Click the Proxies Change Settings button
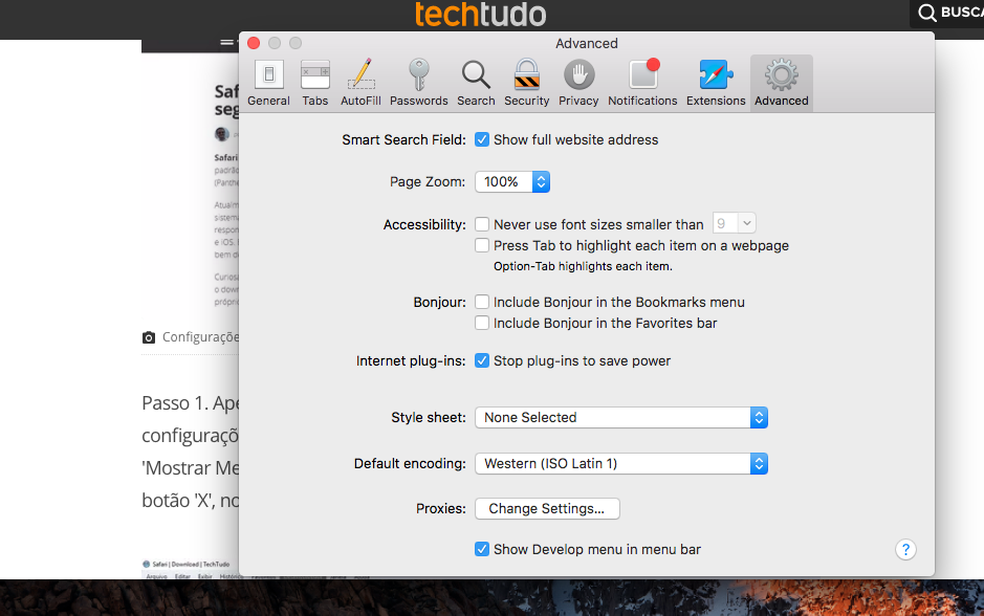 click(x=547, y=509)
